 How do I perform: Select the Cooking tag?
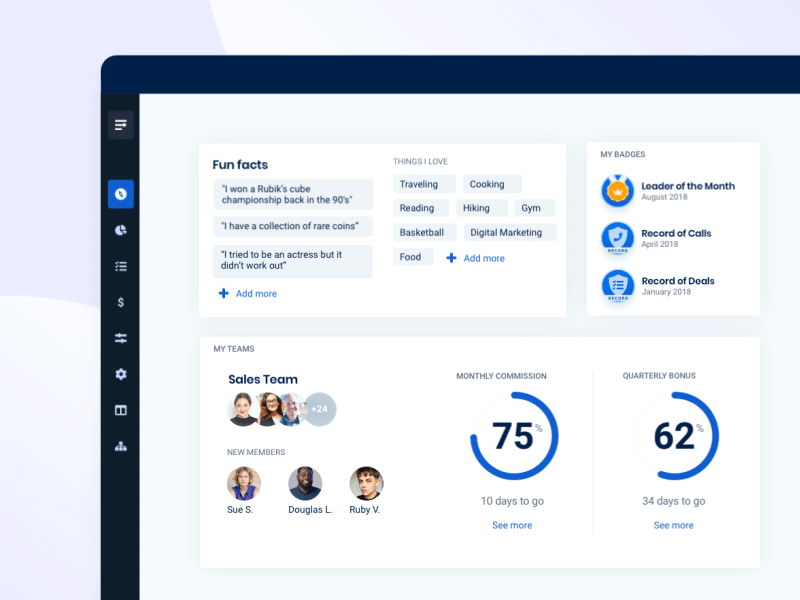tap(492, 184)
